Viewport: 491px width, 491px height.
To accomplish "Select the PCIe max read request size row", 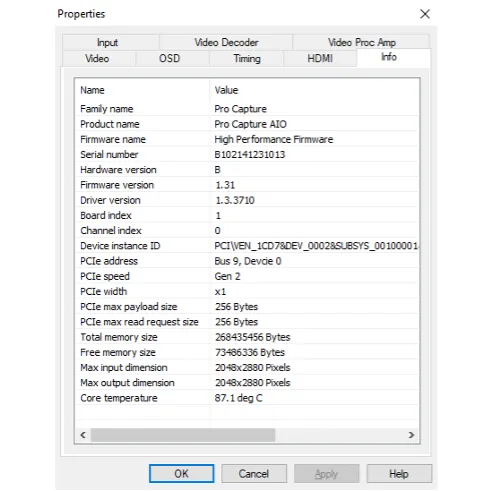I will click(x=247, y=322).
